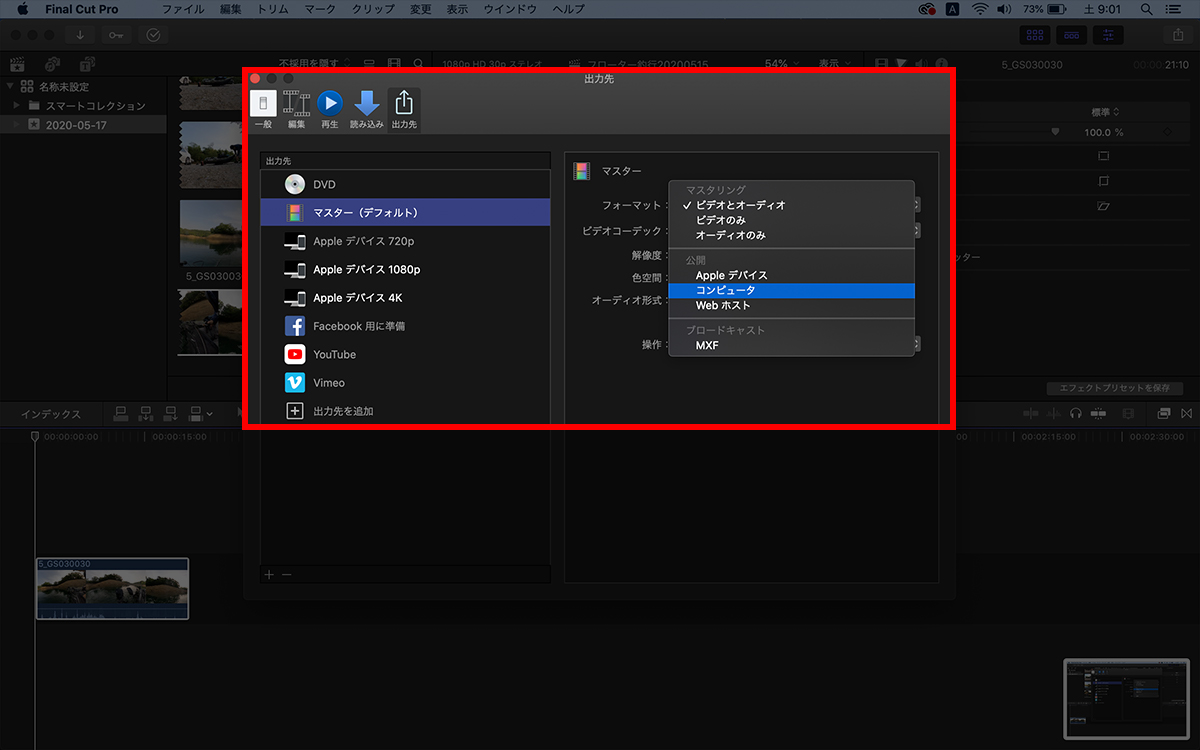Open the 一般 preferences pane icon
1200x750 pixels.
(263, 110)
